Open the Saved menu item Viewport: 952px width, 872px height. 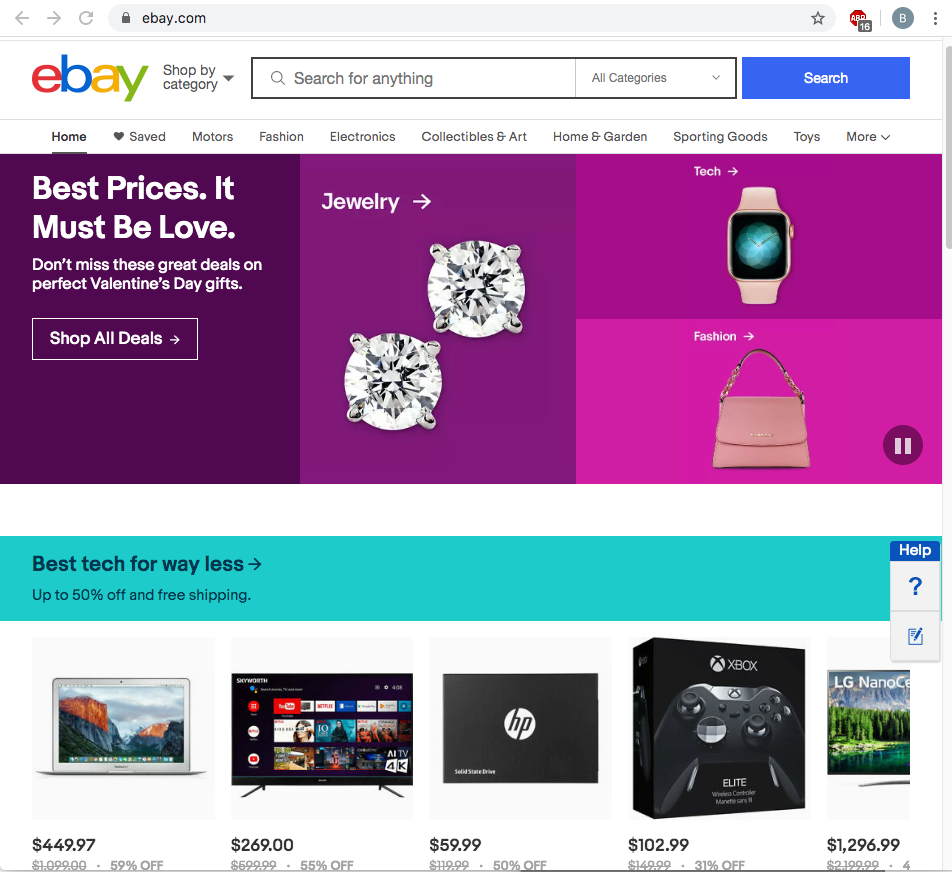139,137
